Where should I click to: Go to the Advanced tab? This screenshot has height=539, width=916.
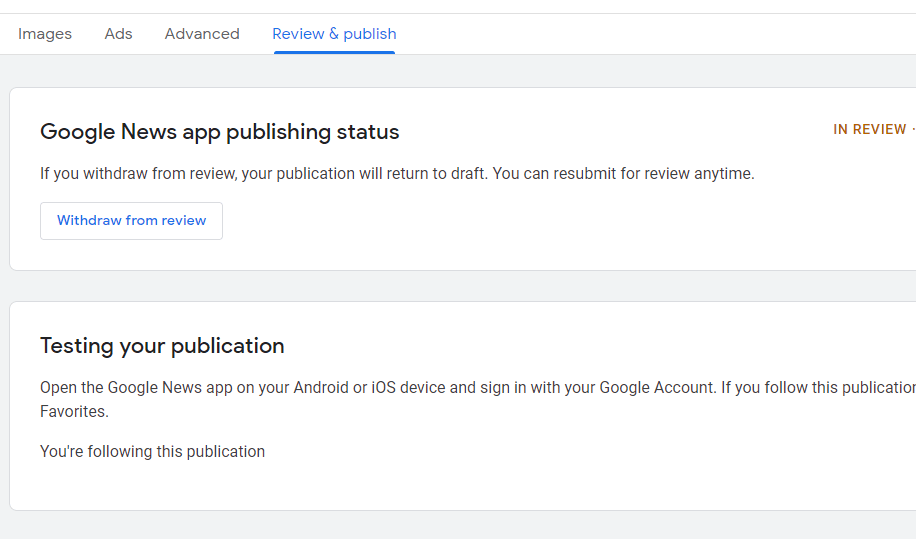coord(202,34)
